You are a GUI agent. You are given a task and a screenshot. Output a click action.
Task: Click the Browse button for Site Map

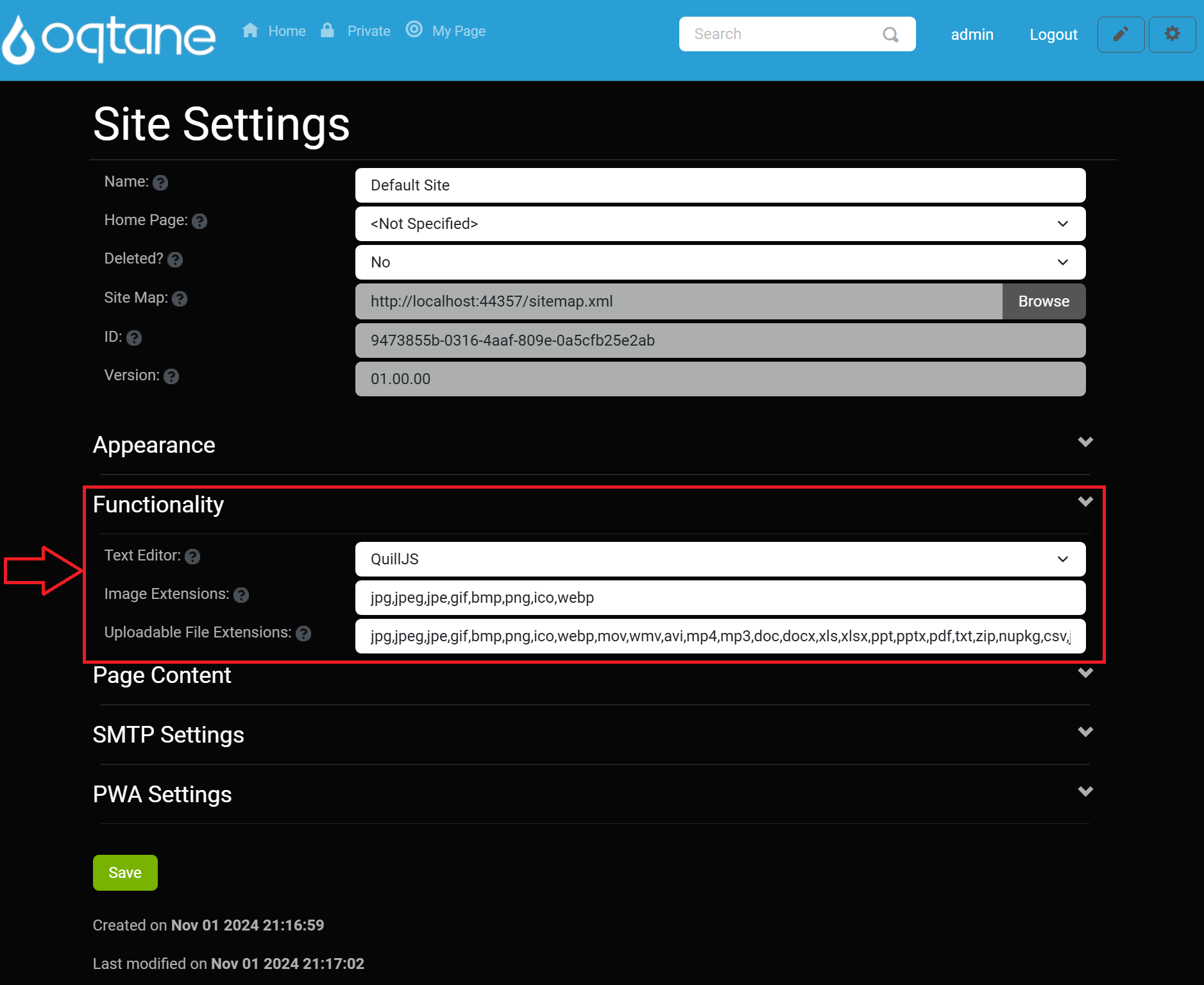coord(1044,301)
